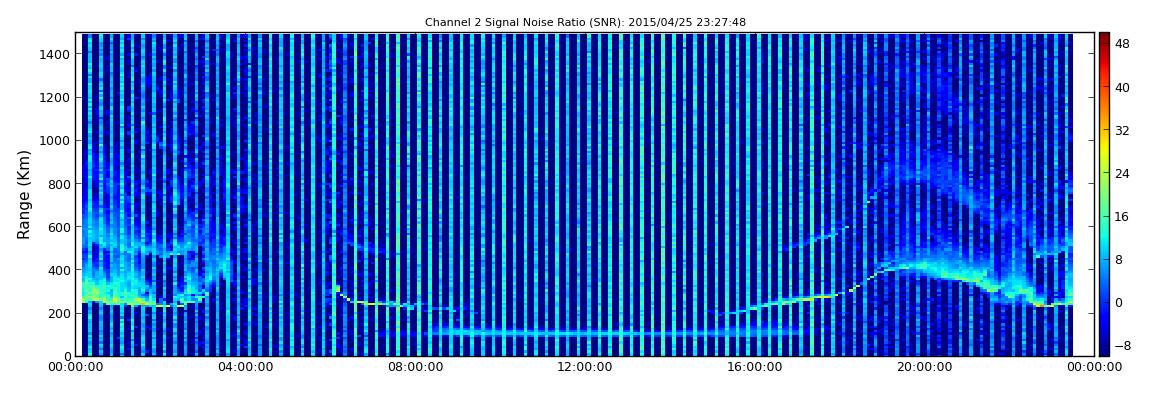Click the SNR colorbar gradient strip
The image size is (1150, 407).
pyautogui.click(x=1104, y=194)
